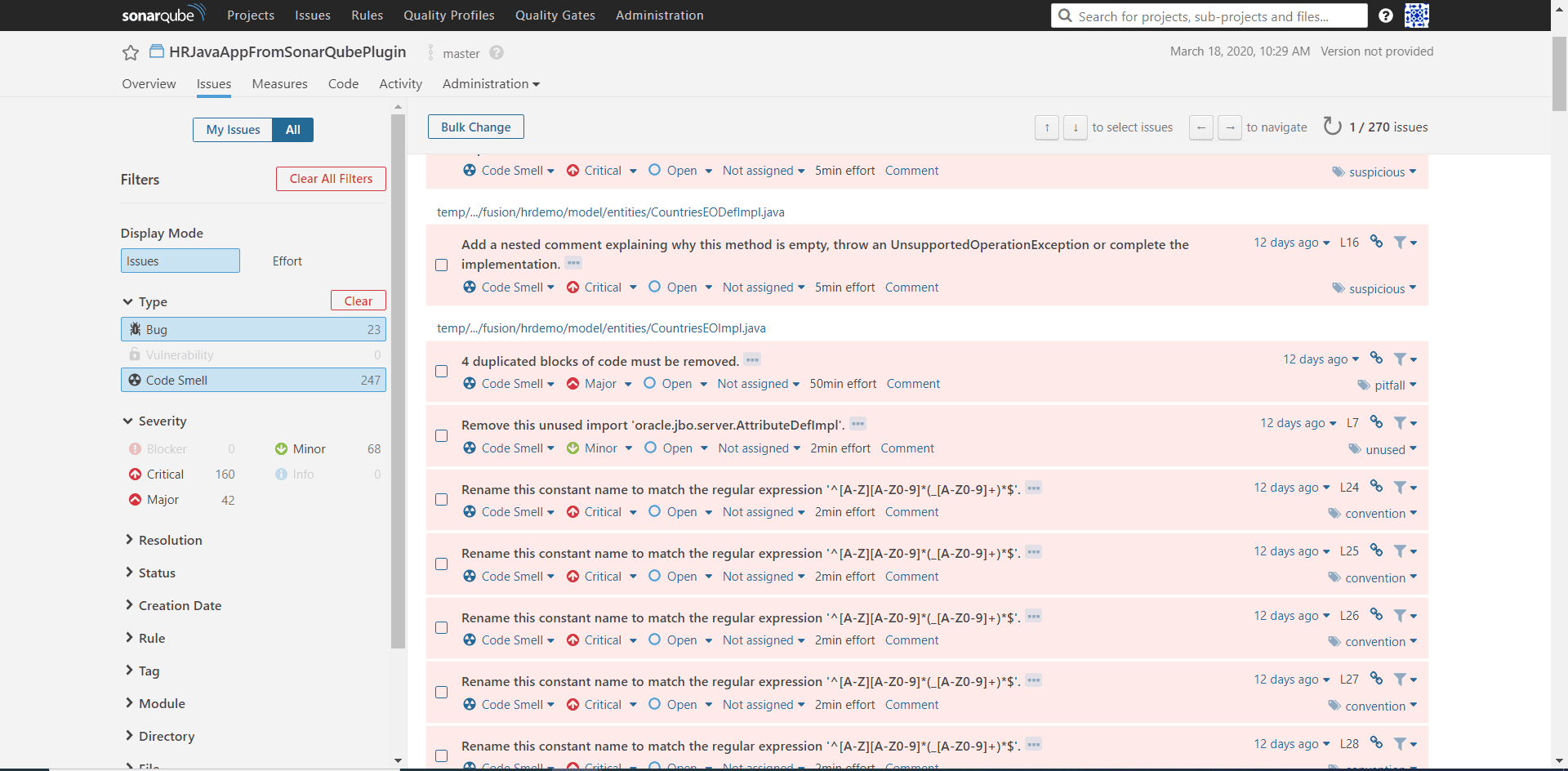Select the next issue using the down arrow

tap(1076, 127)
